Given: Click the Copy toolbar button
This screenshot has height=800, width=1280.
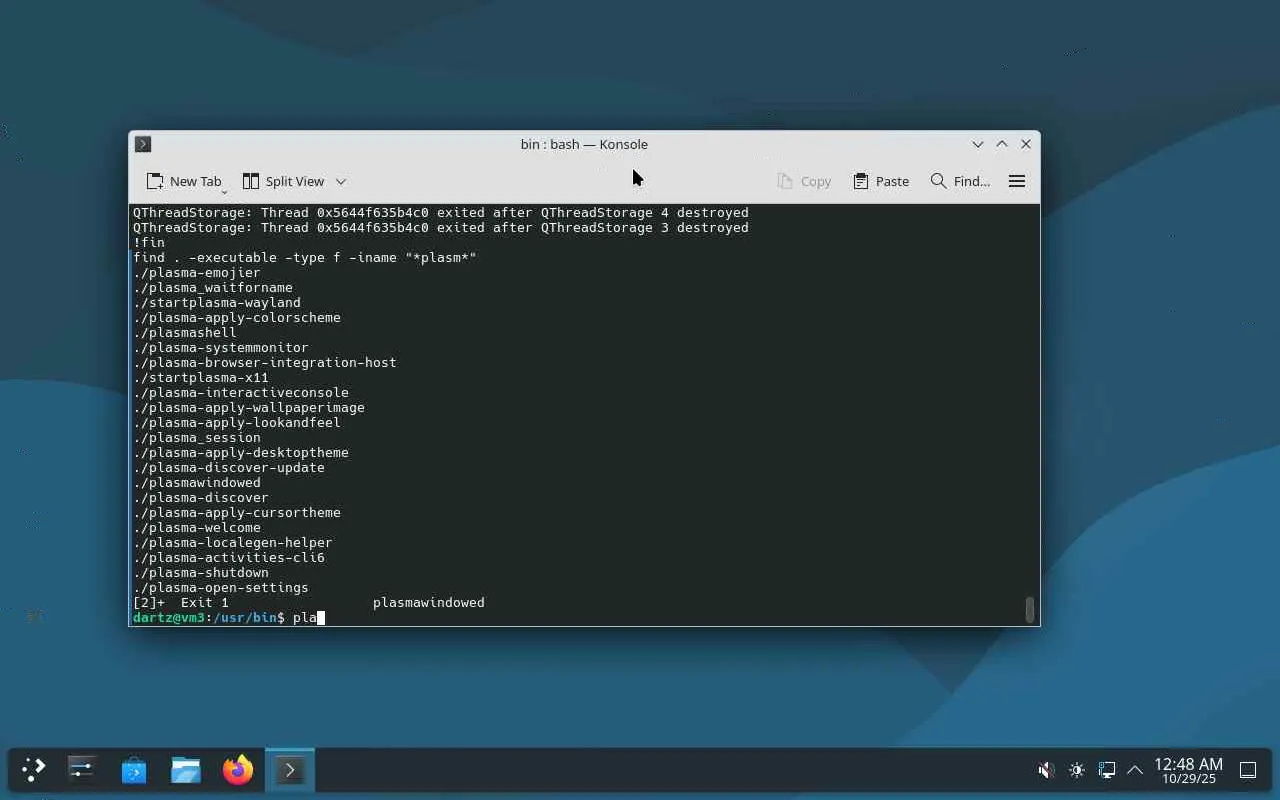Looking at the screenshot, I should click(x=804, y=181).
